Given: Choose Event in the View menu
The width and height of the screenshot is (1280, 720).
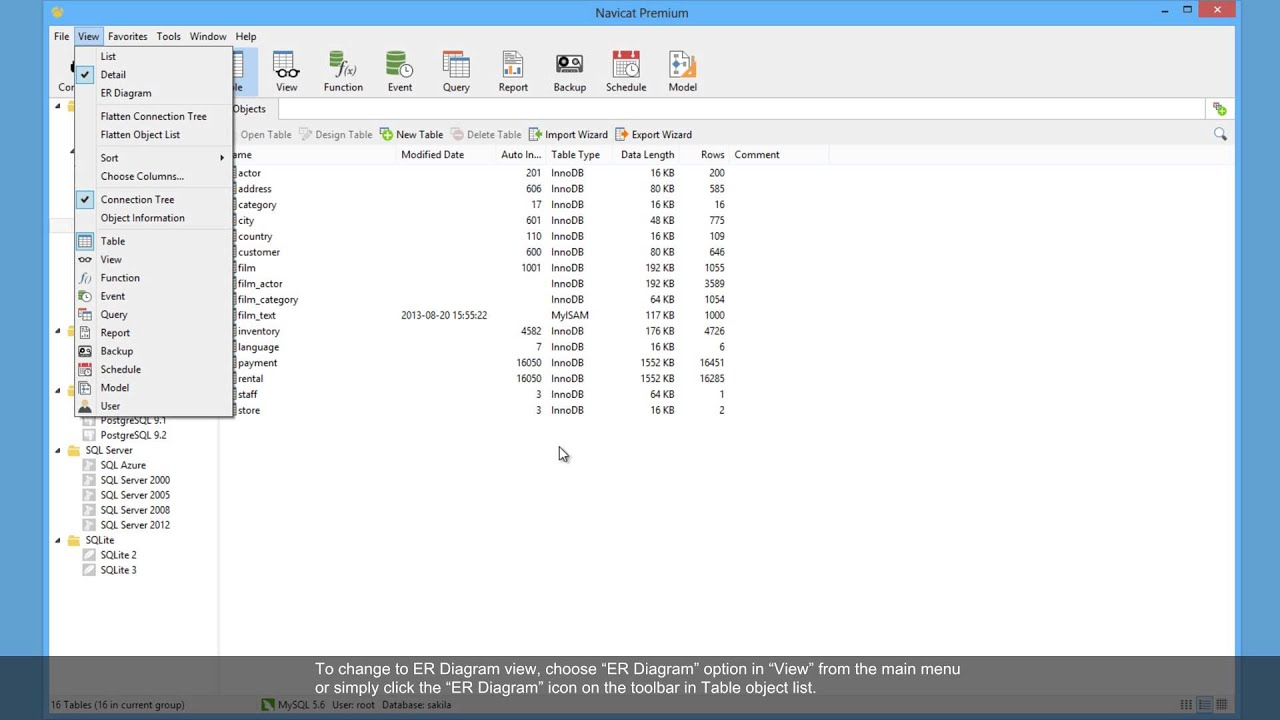Looking at the screenshot, I should [153, 296].
